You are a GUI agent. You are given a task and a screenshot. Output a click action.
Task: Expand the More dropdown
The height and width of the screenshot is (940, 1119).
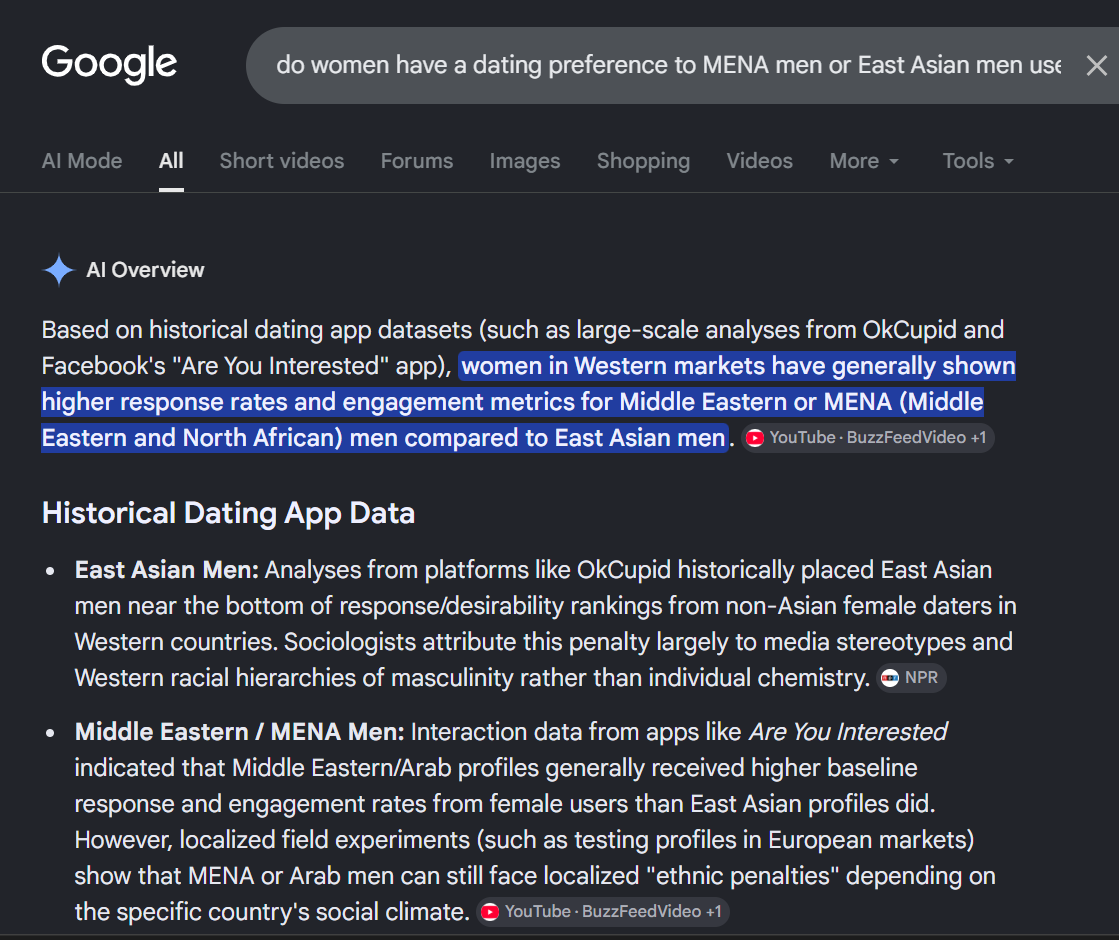[x=864, y=161]
